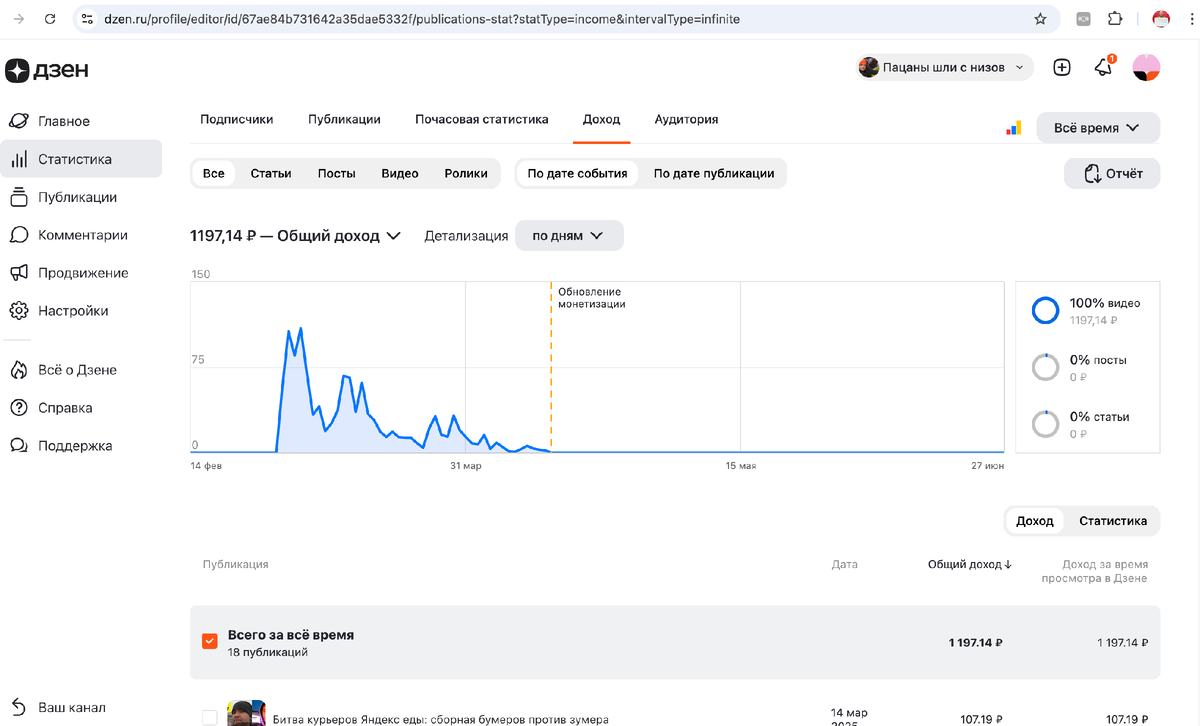The width and height of the screenshot is (1200, 726).
Task: Click the browser forward arrow
Action: (19, 18)
